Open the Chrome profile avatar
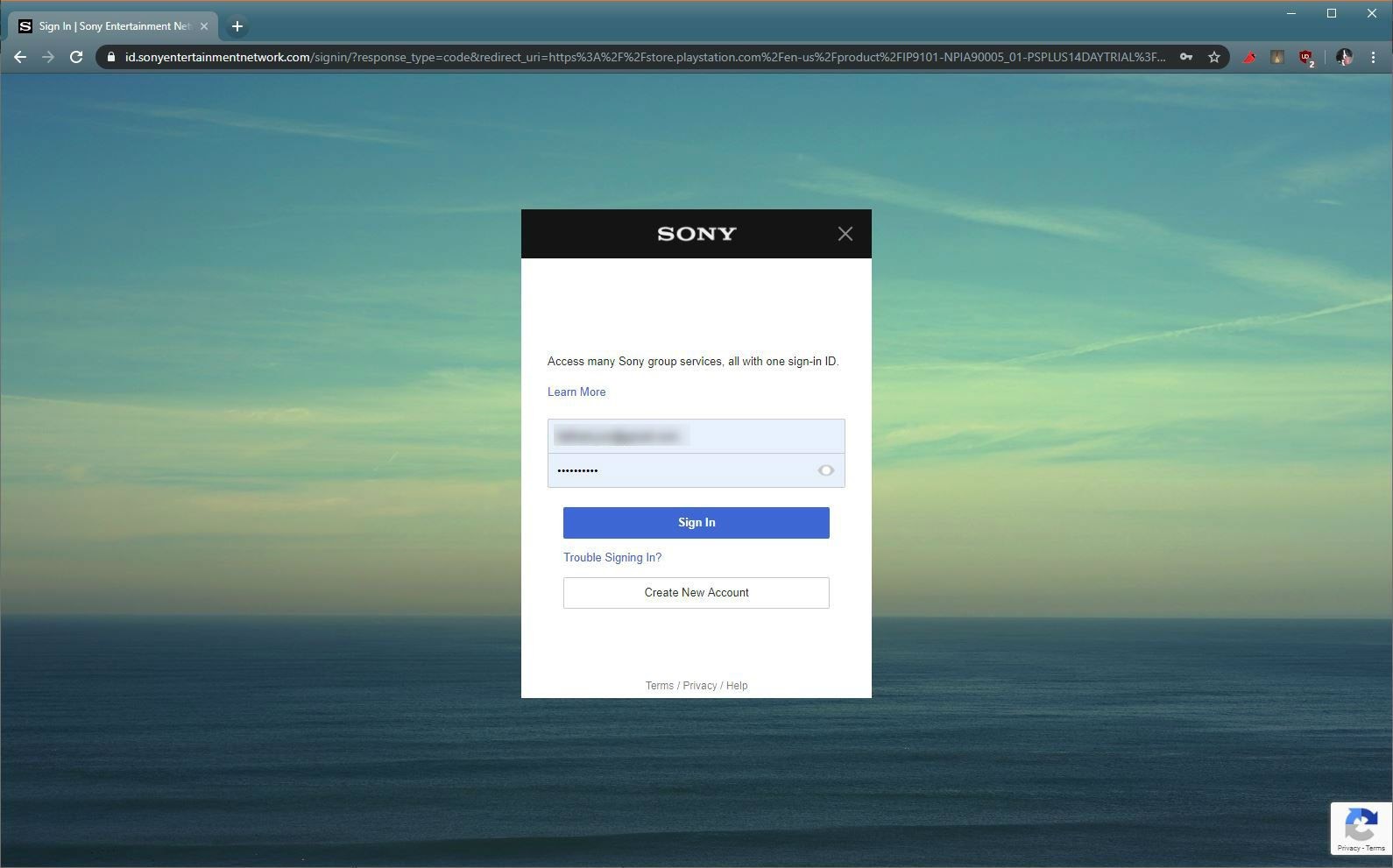This screenshot has width=1393, height=868. [1345, 57]
